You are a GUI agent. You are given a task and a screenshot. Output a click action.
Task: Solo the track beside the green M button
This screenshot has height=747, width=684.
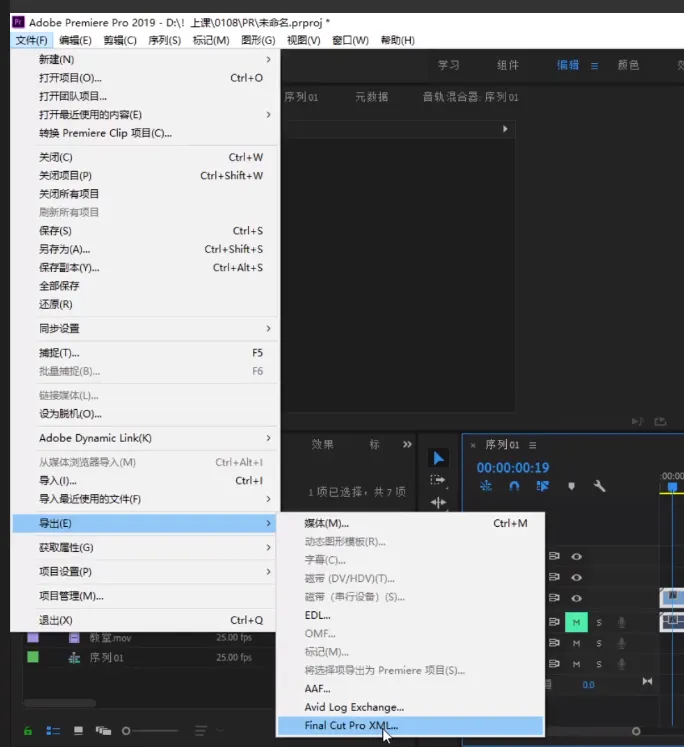[x=599, y=622]
